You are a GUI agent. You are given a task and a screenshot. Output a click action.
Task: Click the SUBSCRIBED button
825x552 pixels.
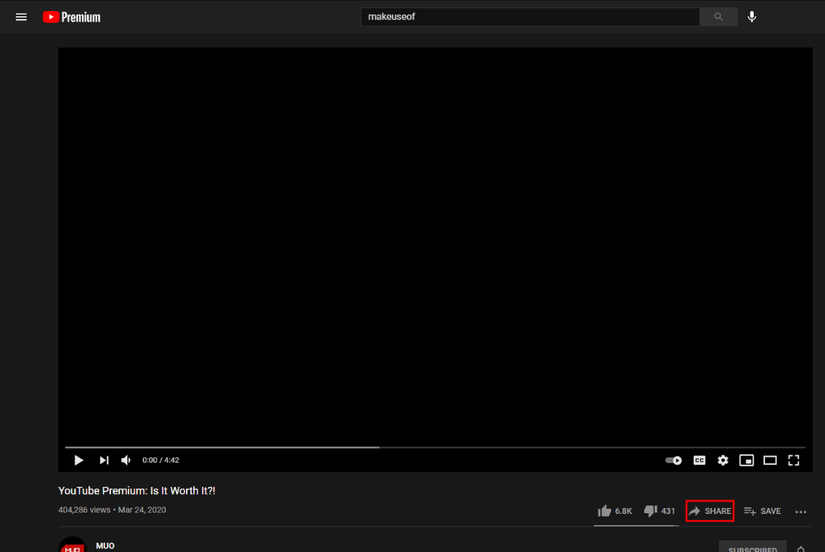pos(753,547)
